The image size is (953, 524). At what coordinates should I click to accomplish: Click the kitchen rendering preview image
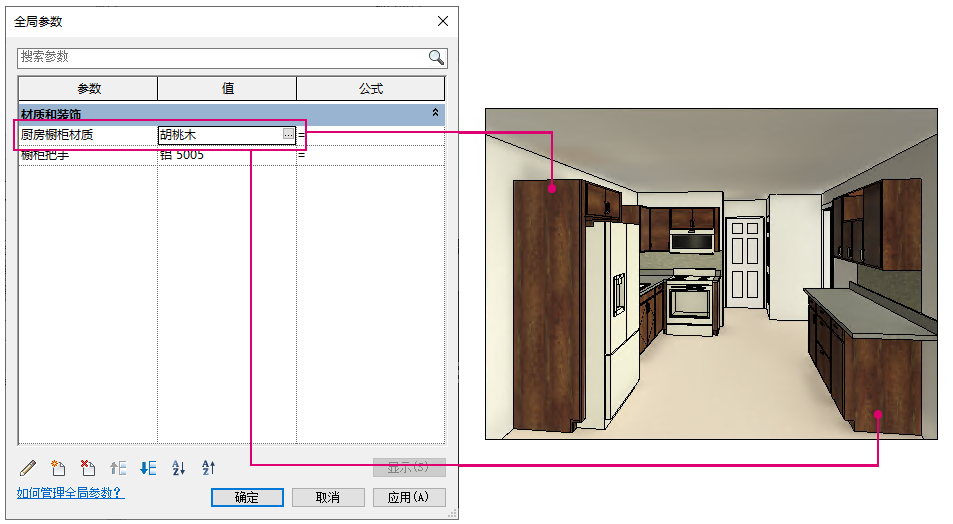[x=711, y=274]
